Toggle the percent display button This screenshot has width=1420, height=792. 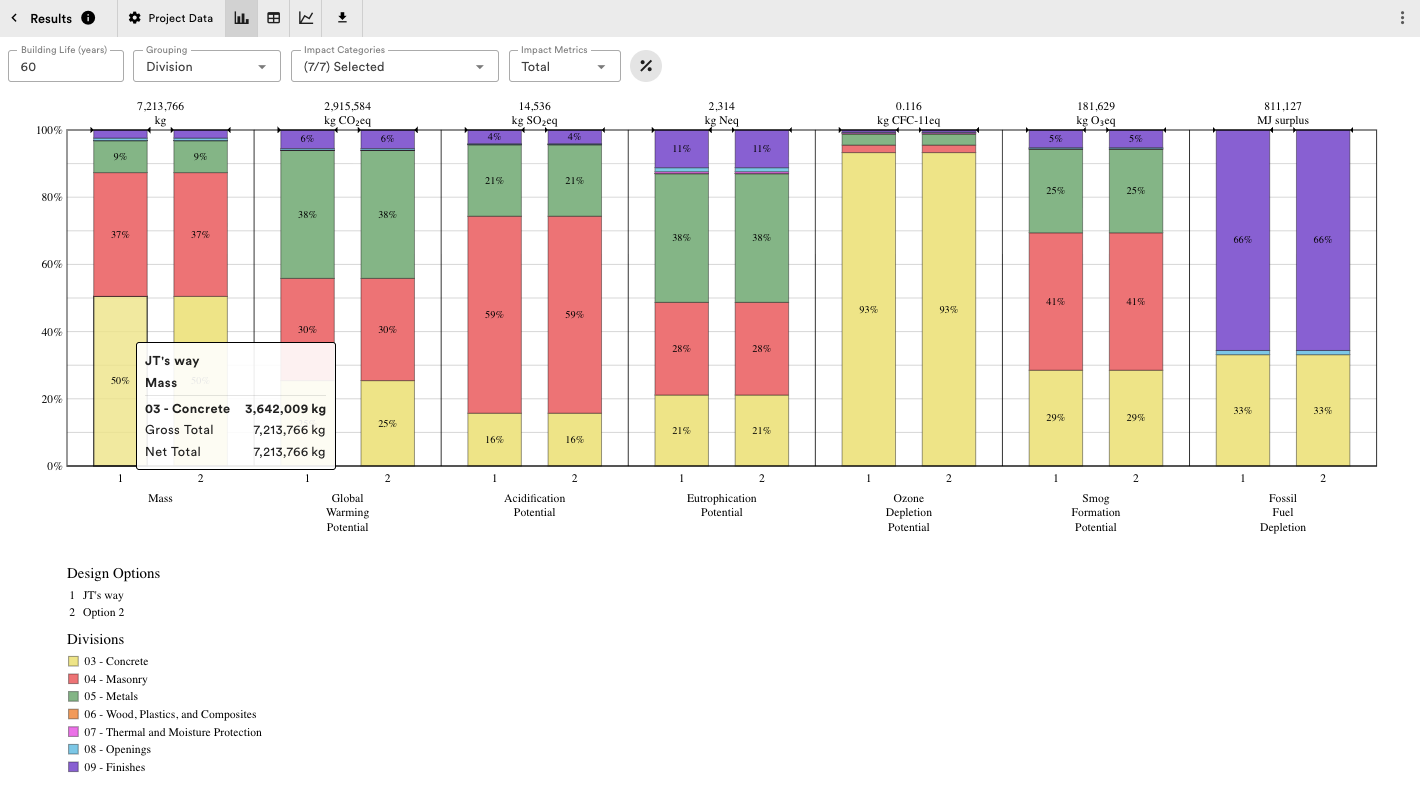point(646,66)
